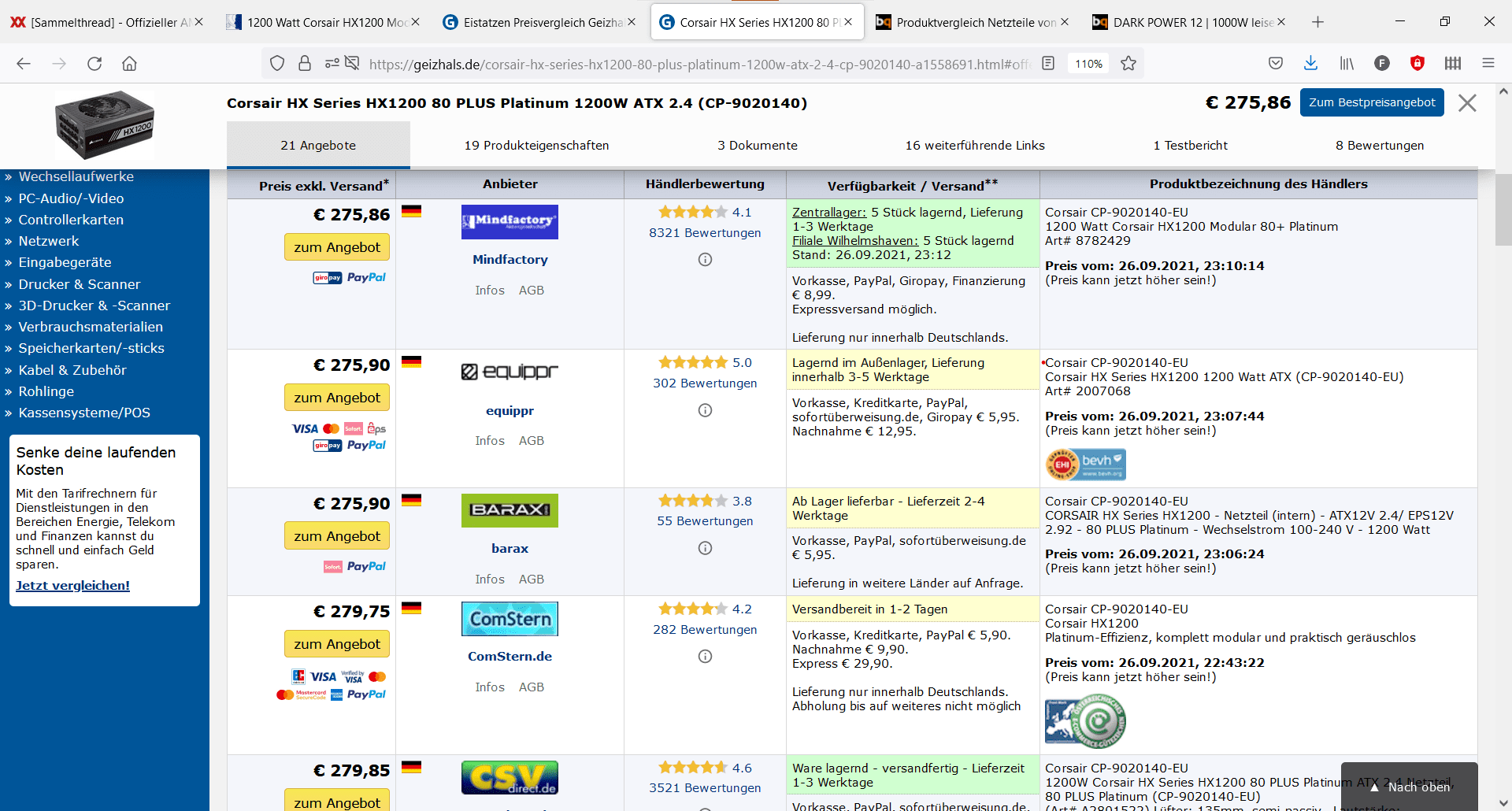
Task: Open ComStern's 282 Bewertungen link
Action: (705, 630)
